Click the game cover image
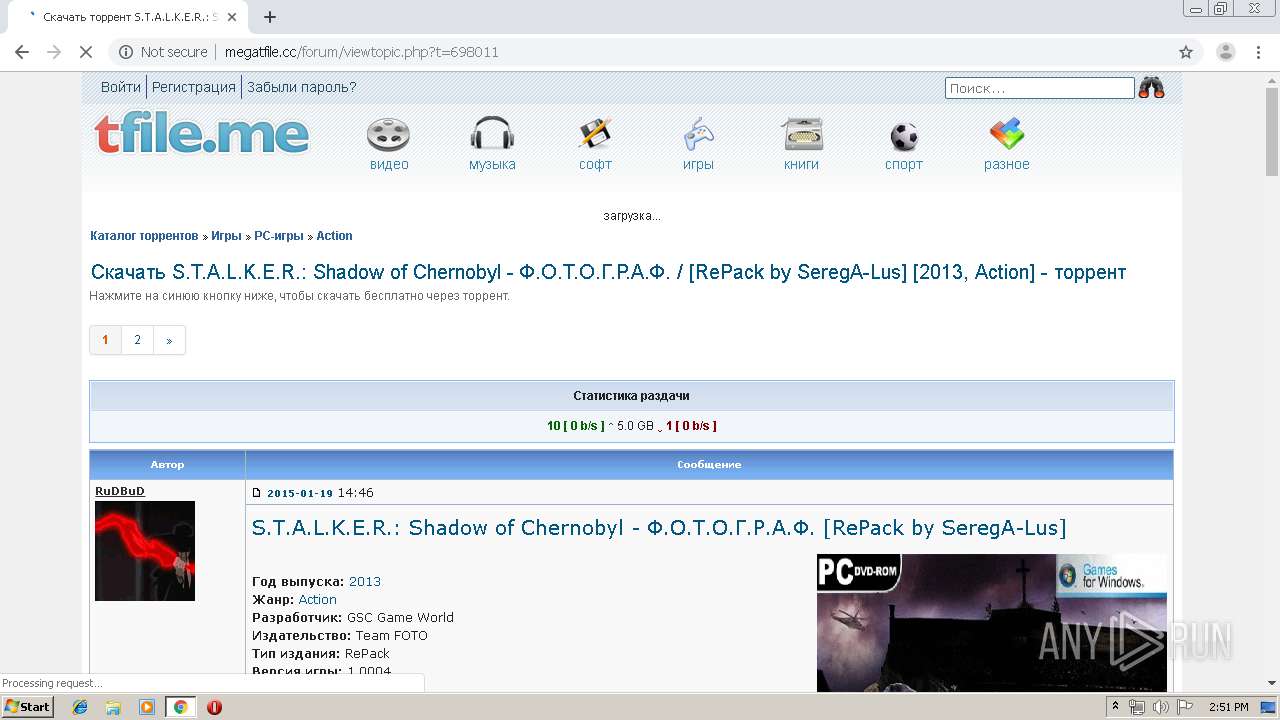Image resolution: width=1280 pixels, height=720 pixels. [992, 623]
